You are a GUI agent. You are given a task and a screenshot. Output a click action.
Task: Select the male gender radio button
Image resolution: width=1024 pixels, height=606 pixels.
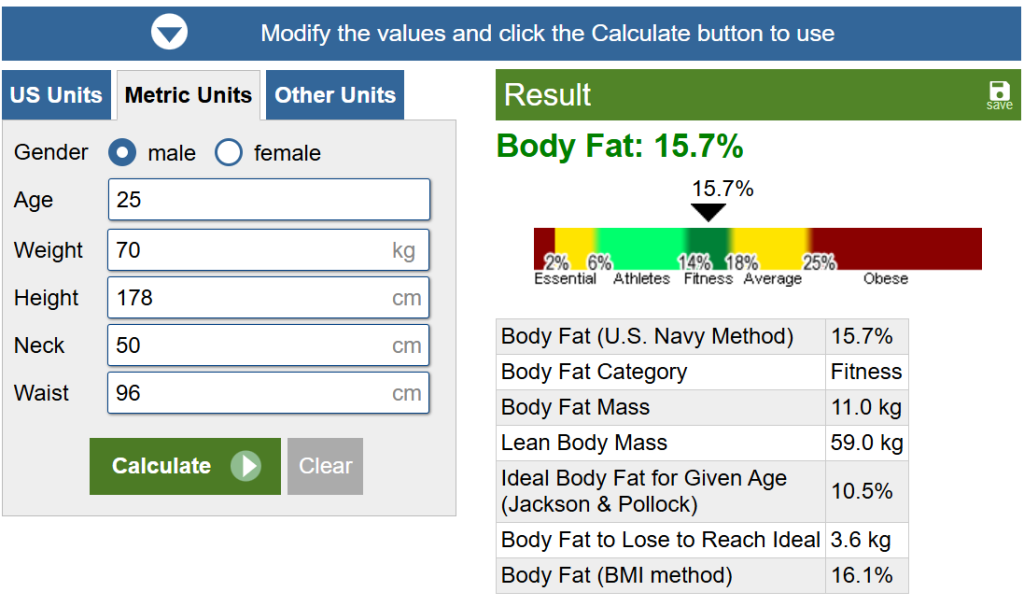point(123,153)
